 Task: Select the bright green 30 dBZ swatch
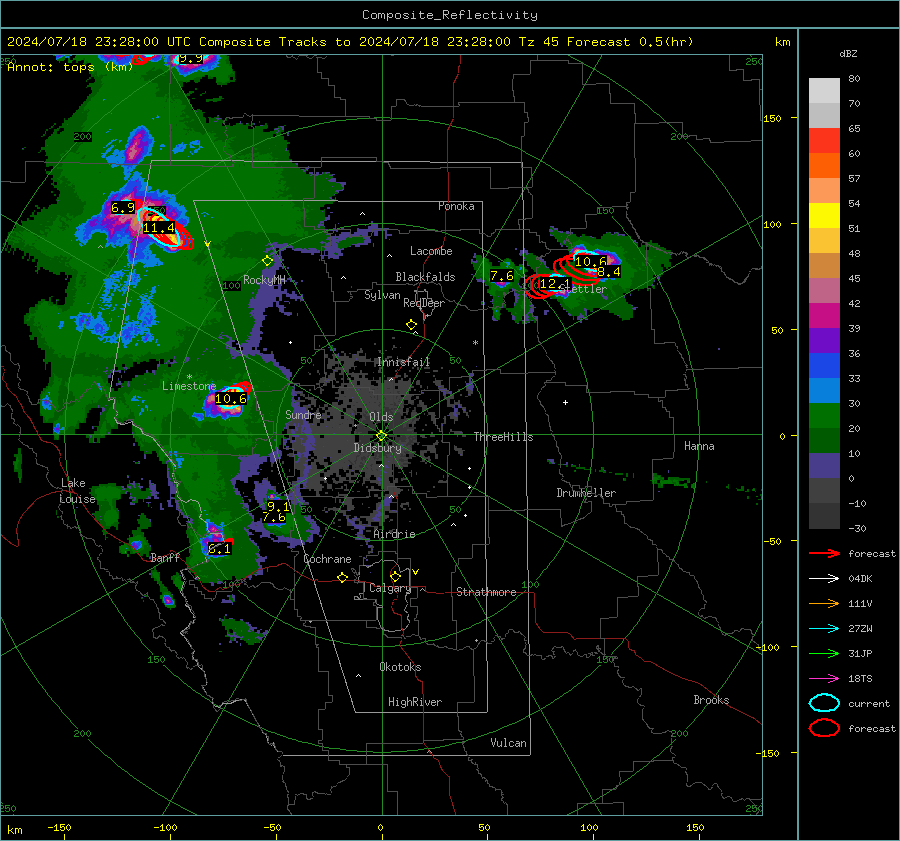click(824, 415)
